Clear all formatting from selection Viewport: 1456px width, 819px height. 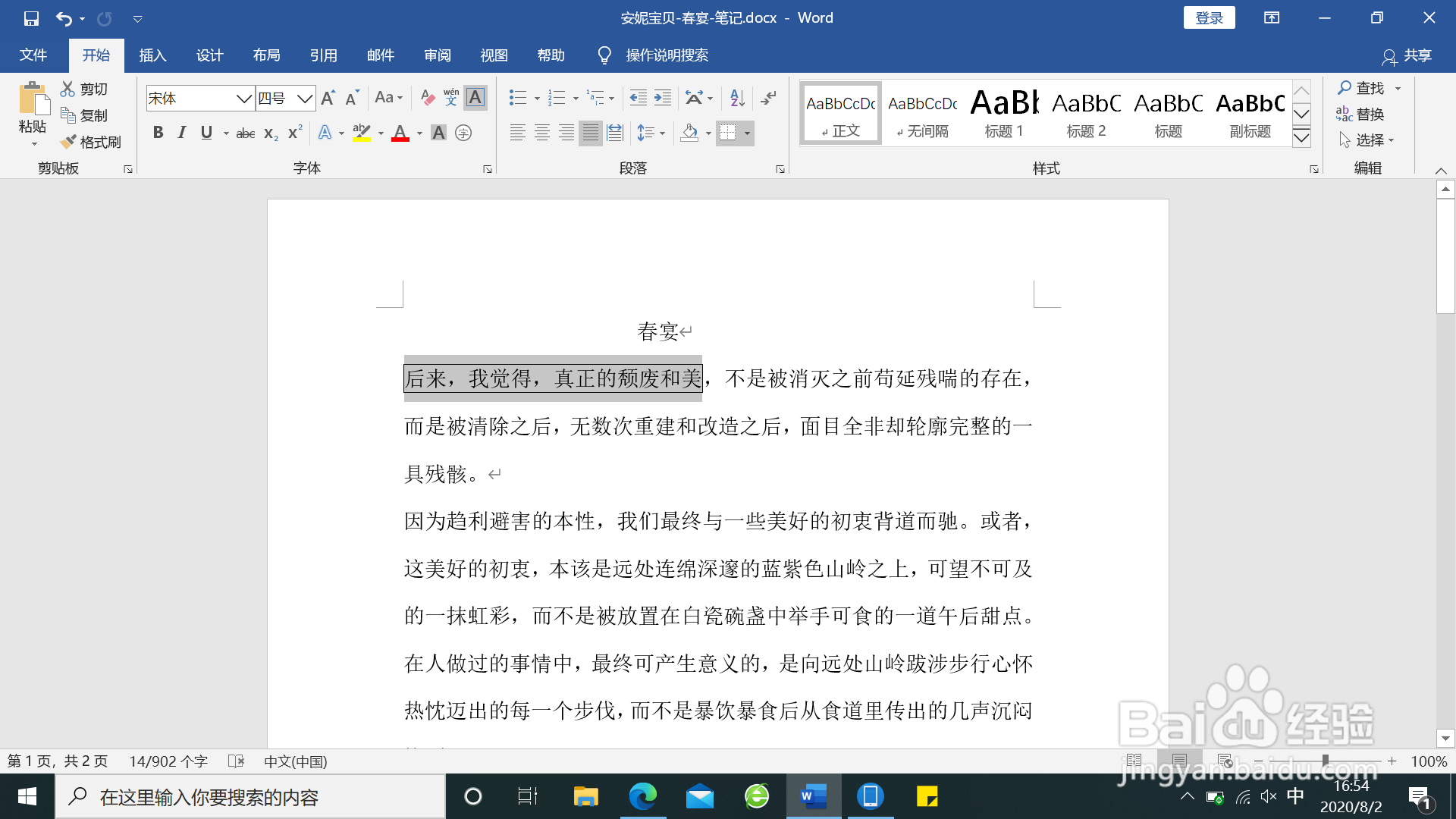[x=427, y=98]
